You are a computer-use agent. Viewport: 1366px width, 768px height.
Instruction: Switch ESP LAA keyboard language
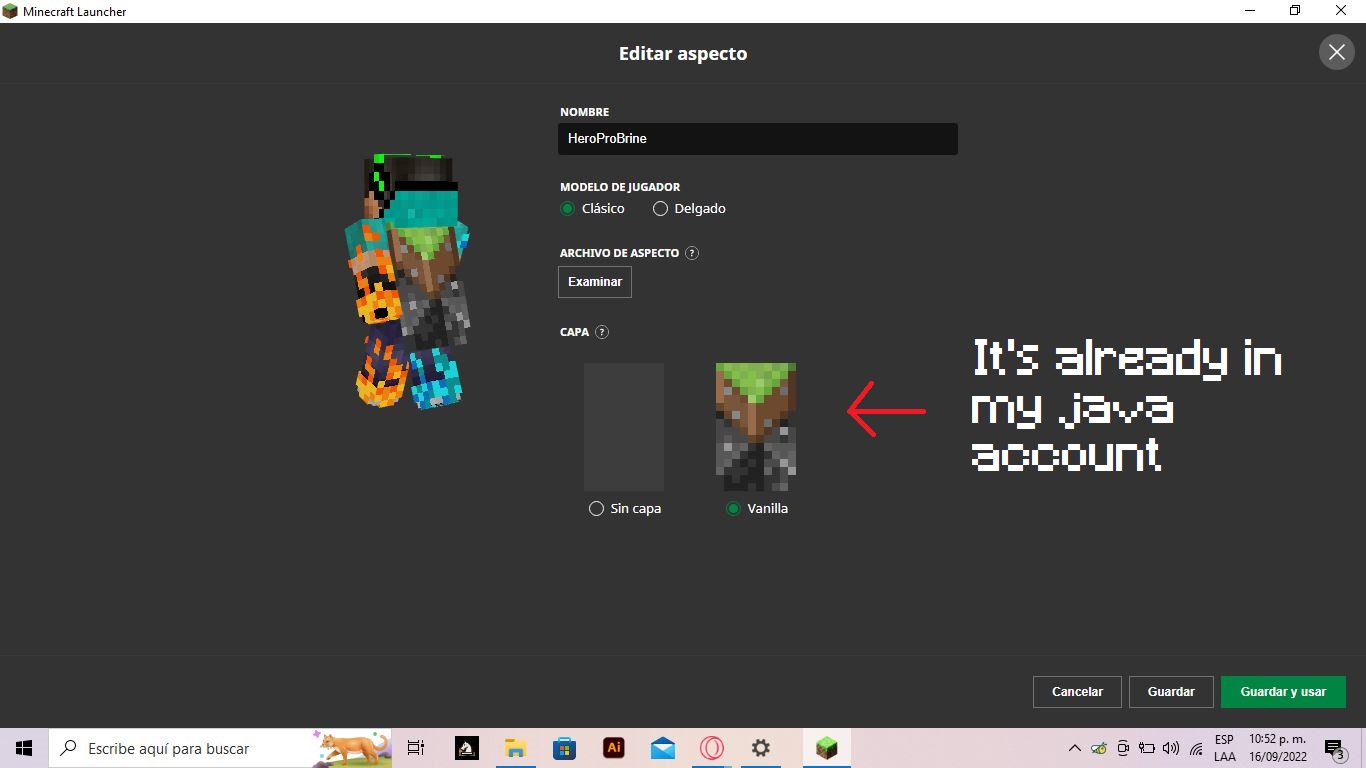[x=1224, y=748]
